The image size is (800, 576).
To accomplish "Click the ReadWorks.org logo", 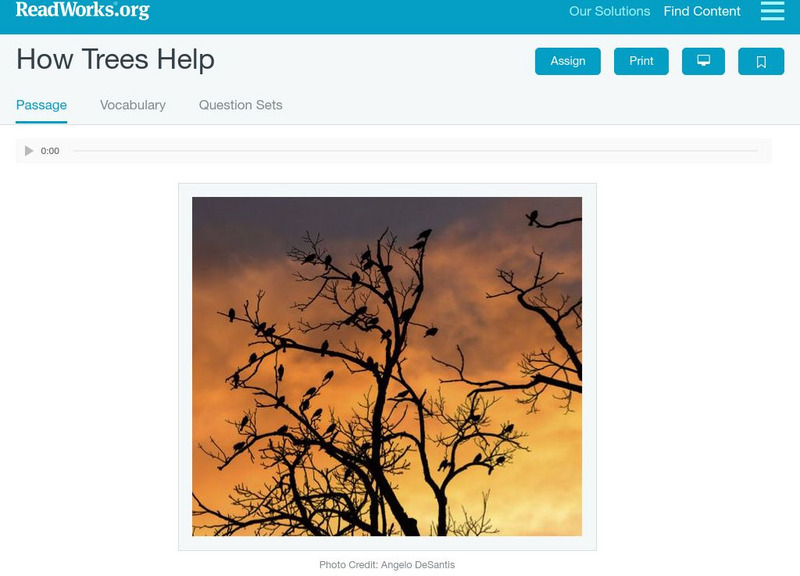I will click(x=82, y=10).
